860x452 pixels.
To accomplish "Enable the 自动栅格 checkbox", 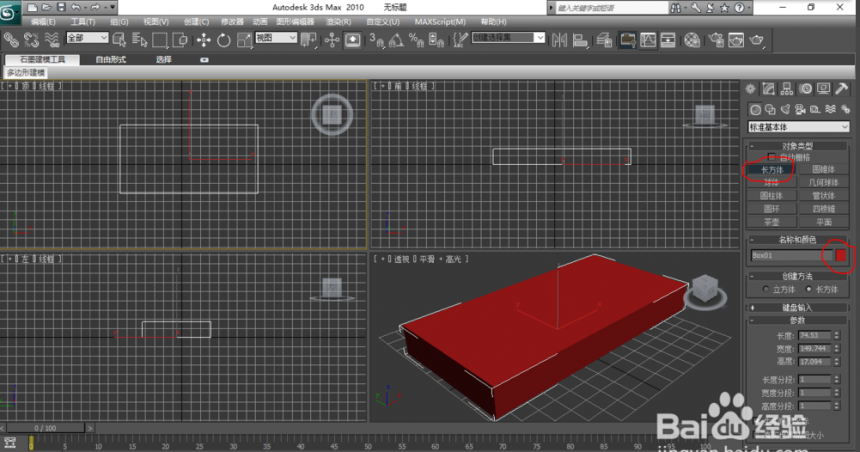I will point(772,157).
